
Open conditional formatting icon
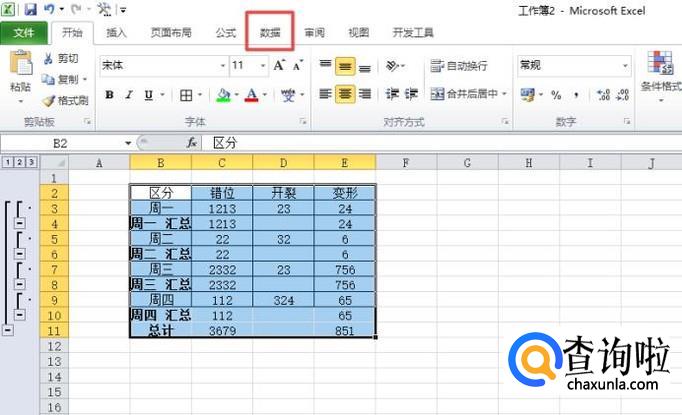tap(660, 63)
